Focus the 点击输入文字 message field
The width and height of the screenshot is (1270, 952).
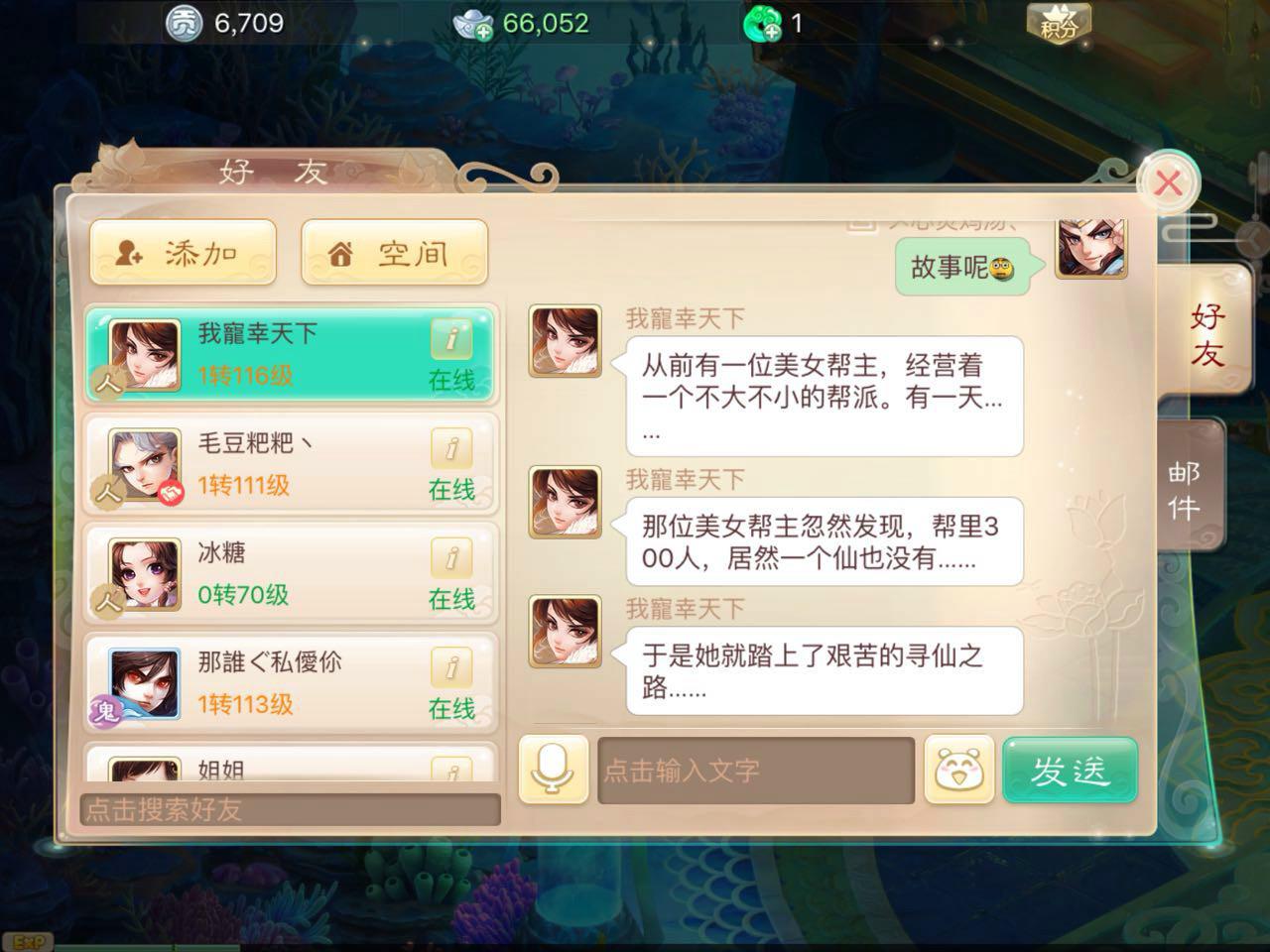pyautogui.click(x=756, y=770)
